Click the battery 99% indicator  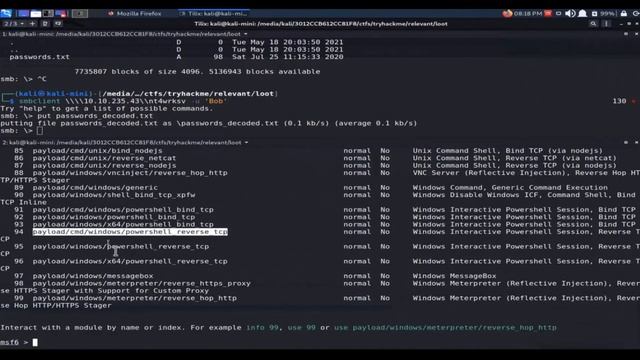coord(604,13)
